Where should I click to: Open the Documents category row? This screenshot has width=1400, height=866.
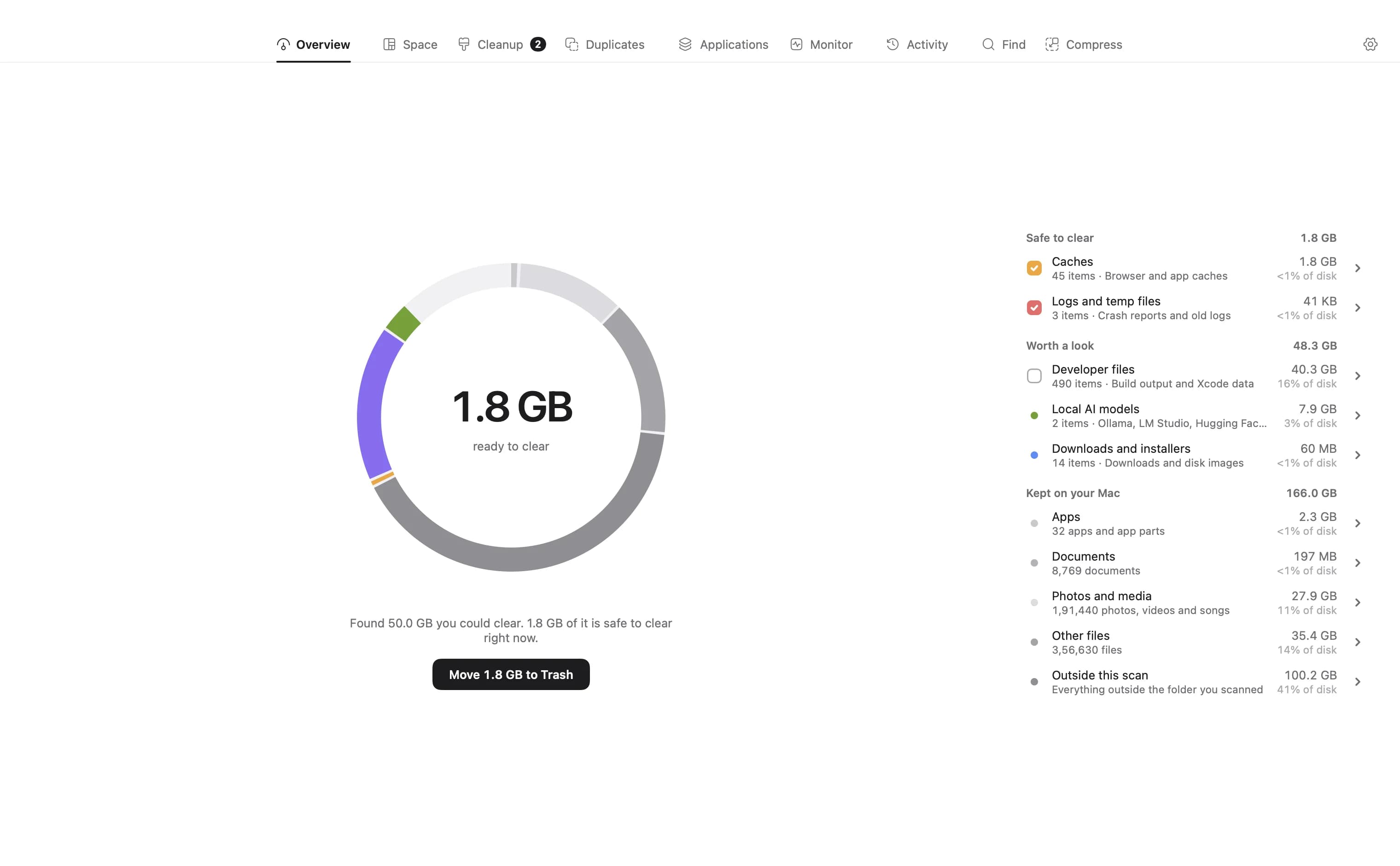coord(1194,563)
